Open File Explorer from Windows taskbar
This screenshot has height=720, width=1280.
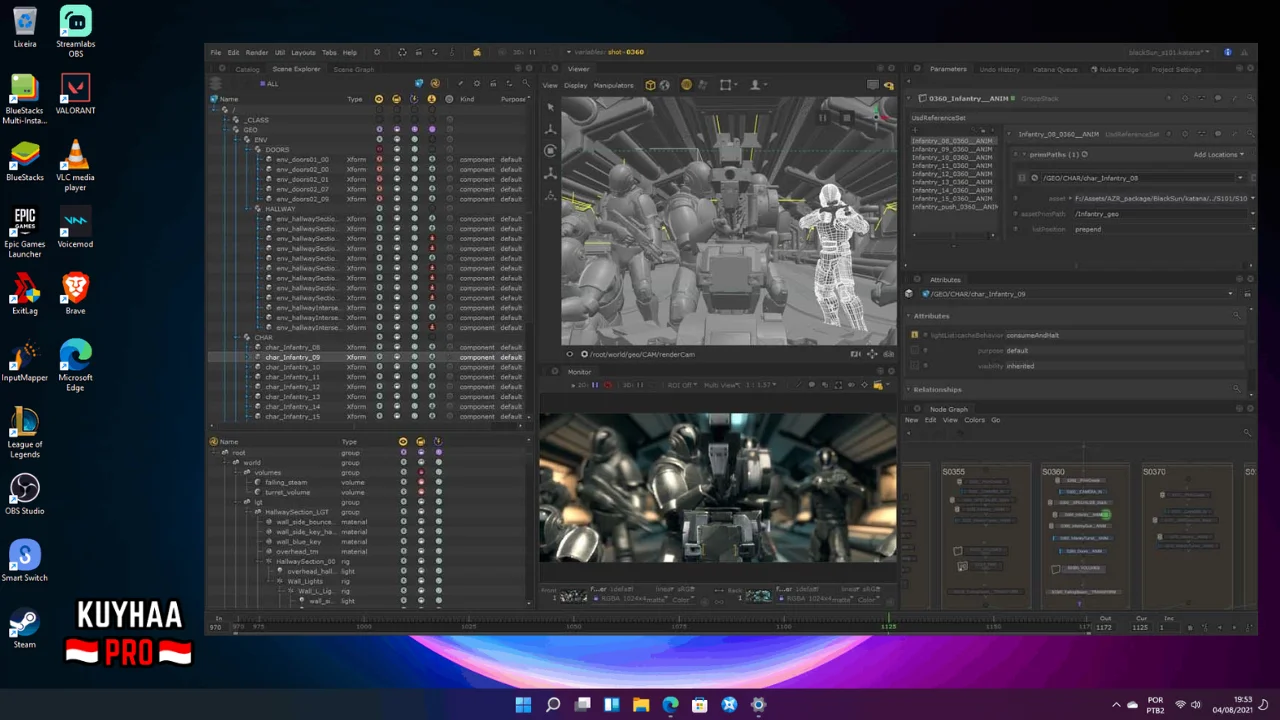pos(641,705)
